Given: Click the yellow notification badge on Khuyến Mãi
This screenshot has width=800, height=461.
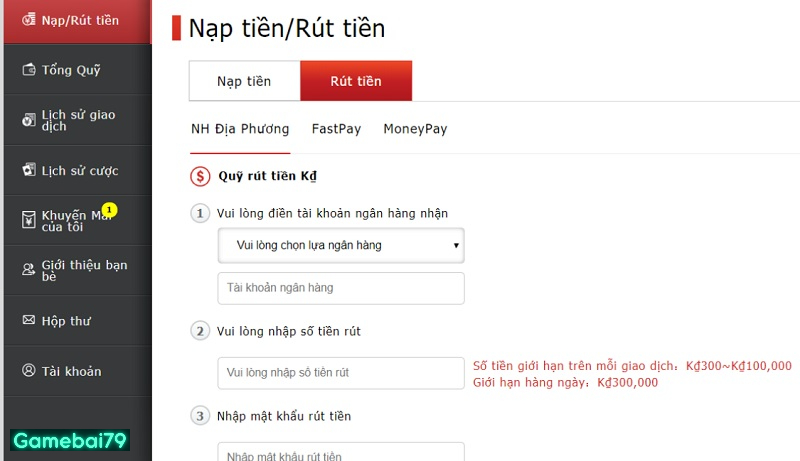Looking at the screenshot, I should pyautogui.click(x=109, y=210).
